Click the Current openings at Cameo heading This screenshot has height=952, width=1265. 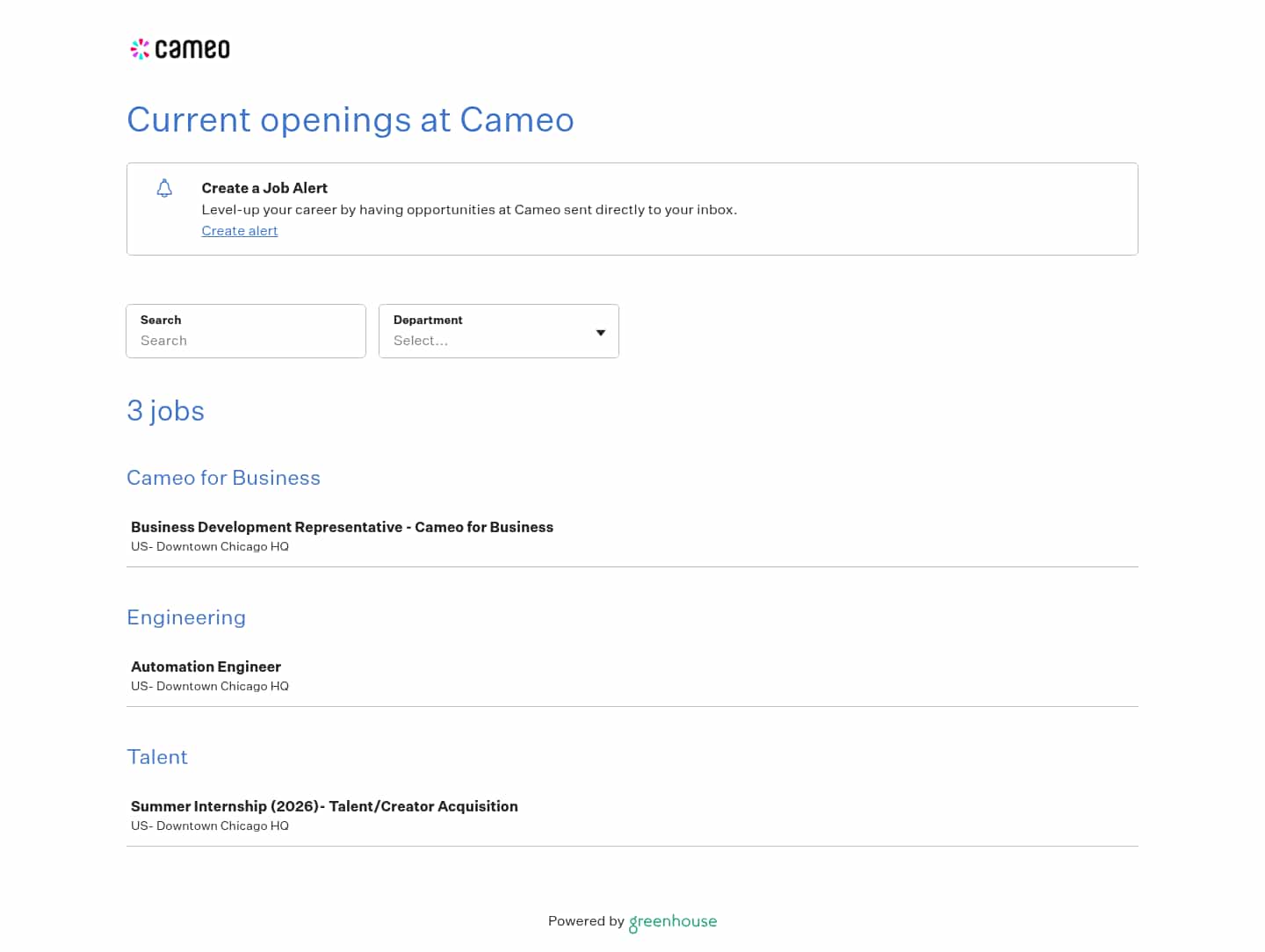point(351,120)
